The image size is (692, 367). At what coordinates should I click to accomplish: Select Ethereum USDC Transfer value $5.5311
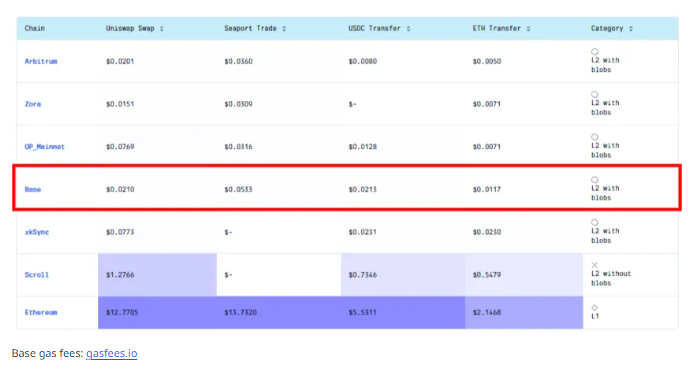pos(363,313)
